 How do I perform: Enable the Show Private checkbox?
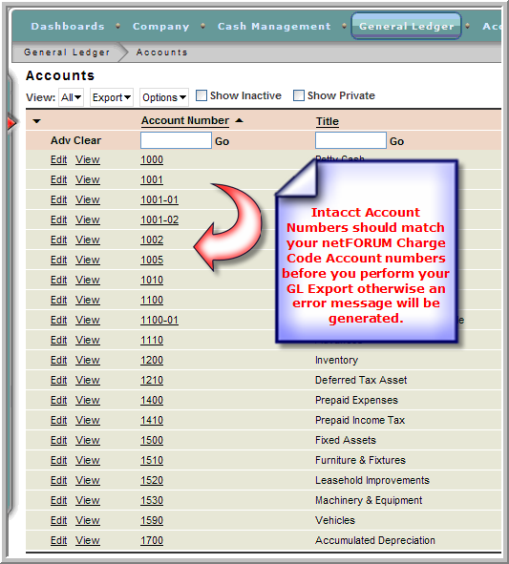[x=299, y=96]
